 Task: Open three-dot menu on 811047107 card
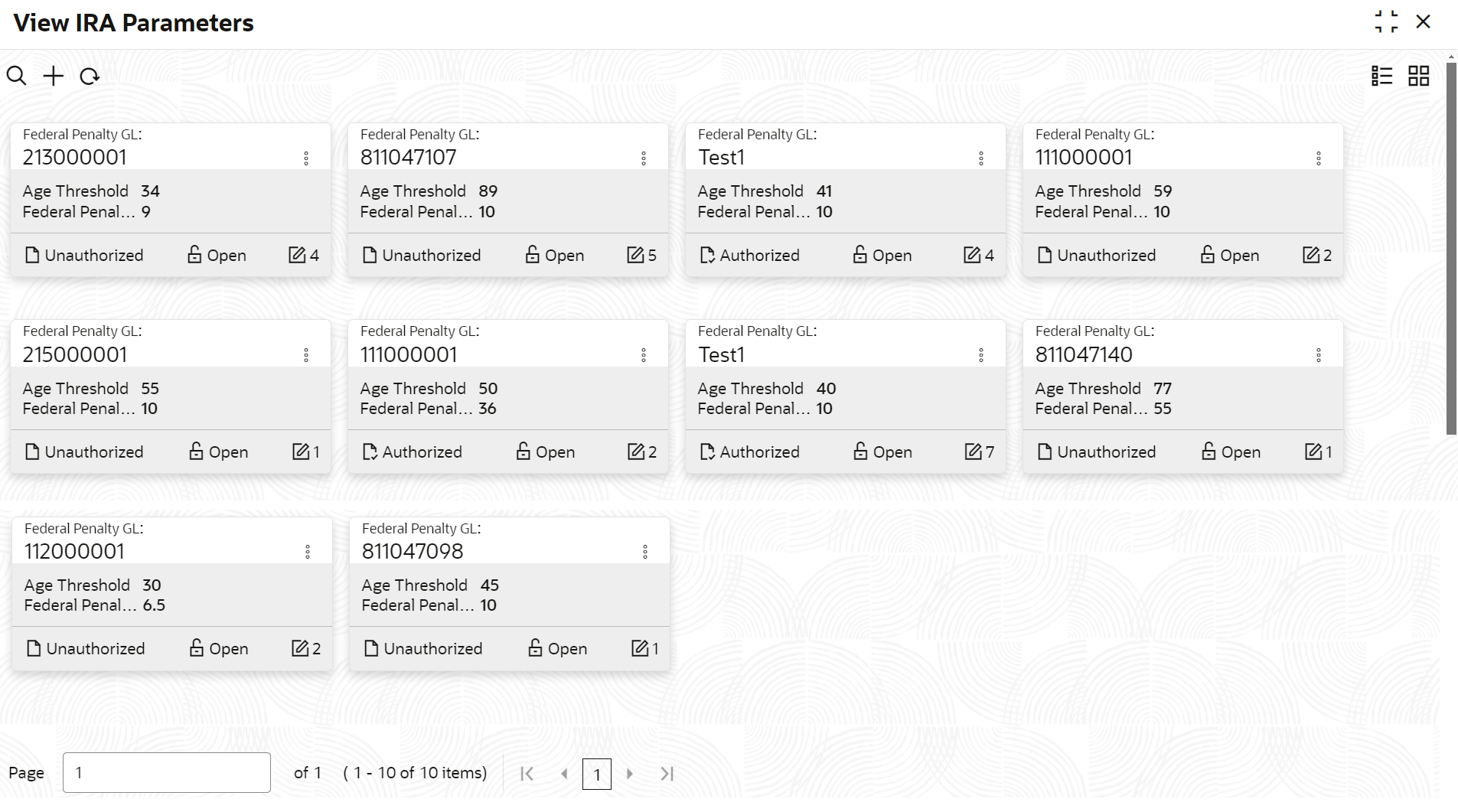tap(644, 158)
